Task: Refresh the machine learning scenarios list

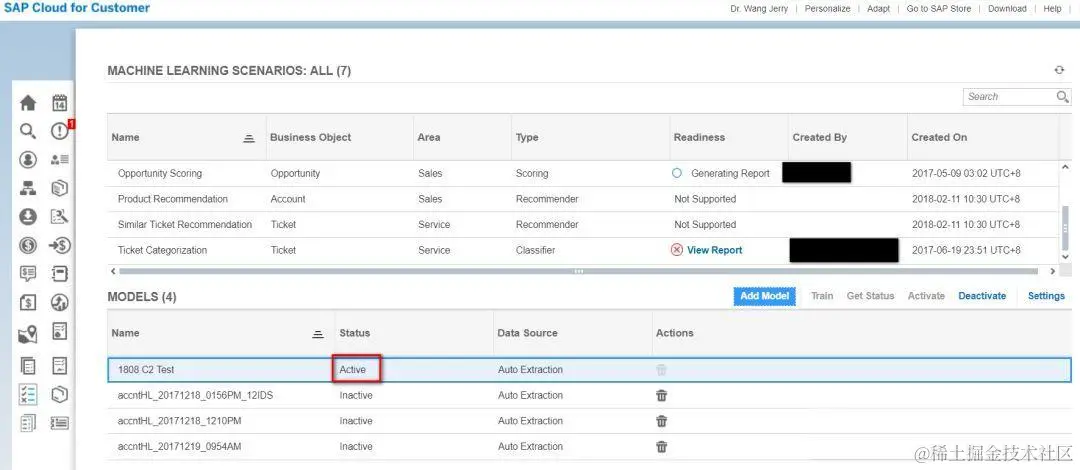Action: click(1059, 70)
